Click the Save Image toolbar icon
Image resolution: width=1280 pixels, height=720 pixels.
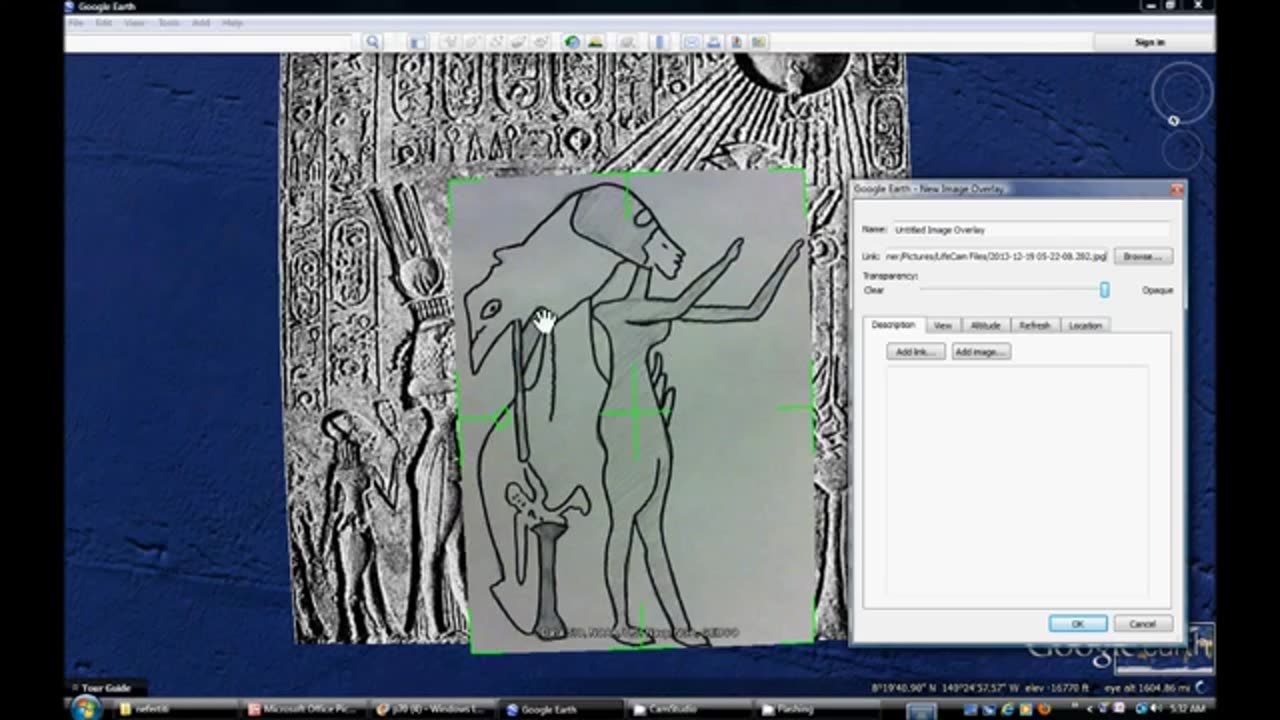tap(737, 42)
